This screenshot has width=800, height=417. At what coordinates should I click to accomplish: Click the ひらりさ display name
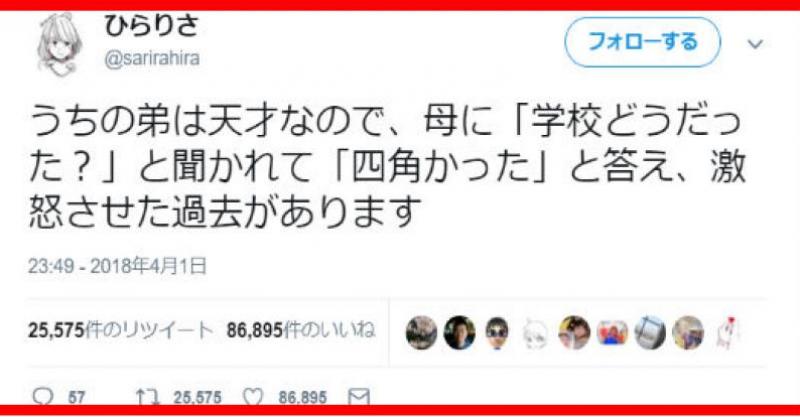151,27
